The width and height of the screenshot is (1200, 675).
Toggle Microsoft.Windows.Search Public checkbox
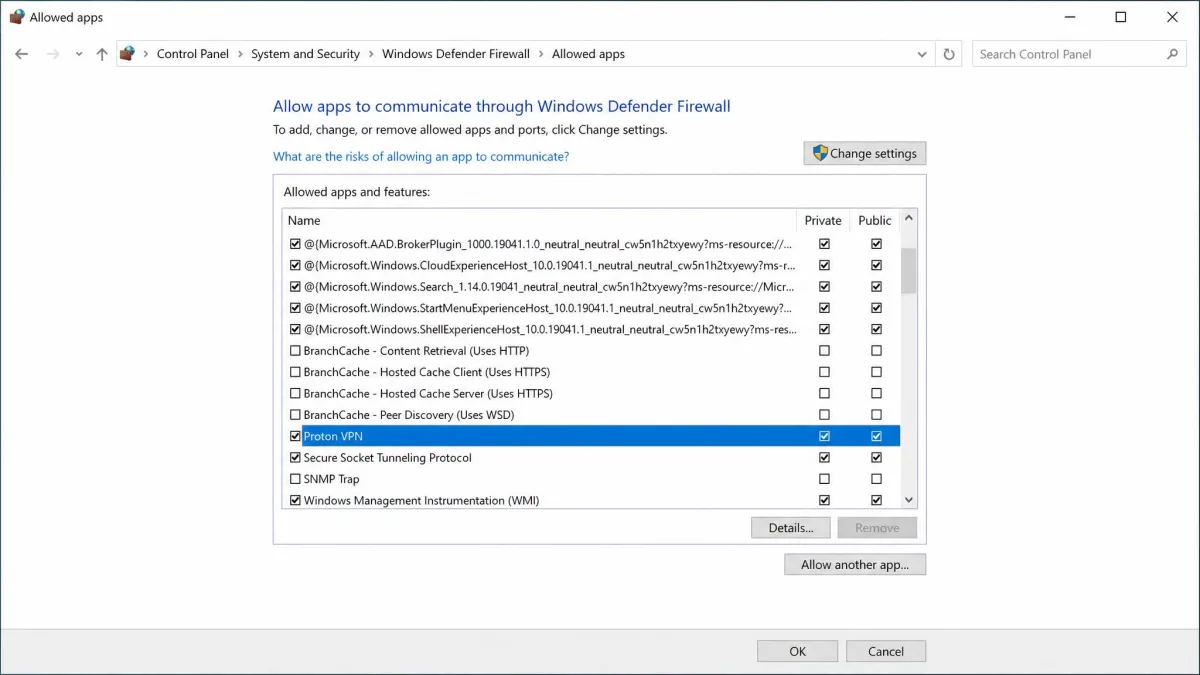coord(876,287)
